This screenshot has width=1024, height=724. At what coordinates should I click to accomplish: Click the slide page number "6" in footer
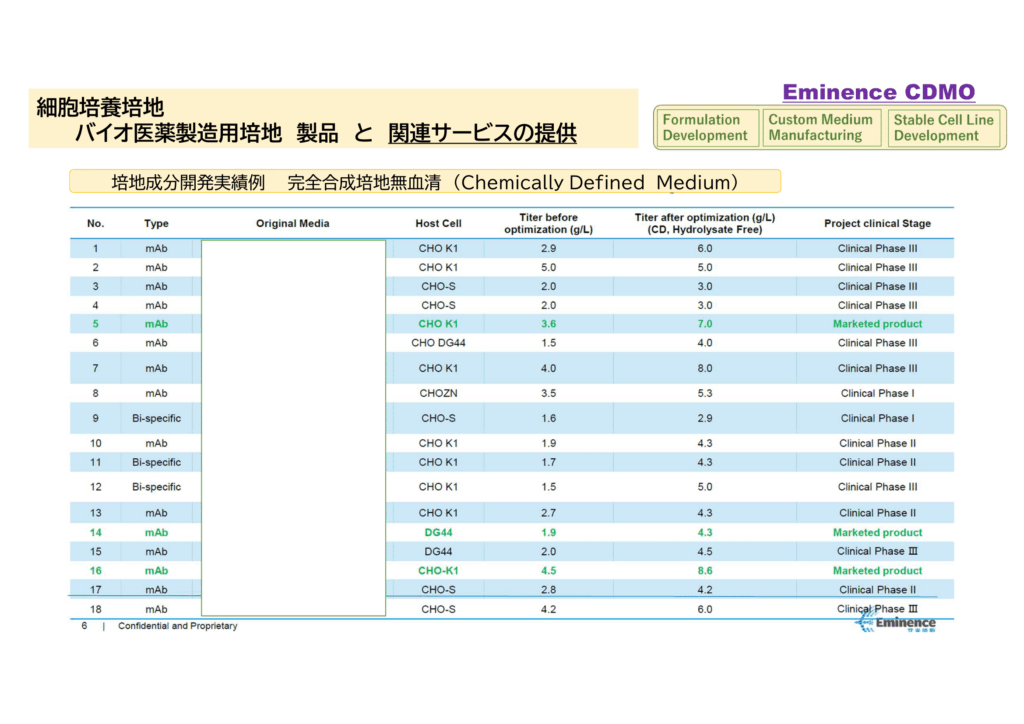(x=84, y=625)
